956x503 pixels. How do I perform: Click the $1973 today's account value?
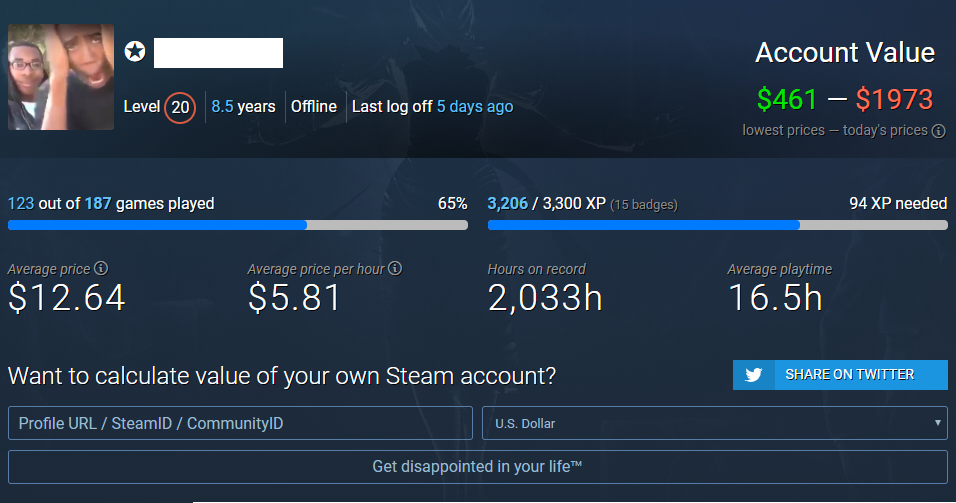point(894,99)
